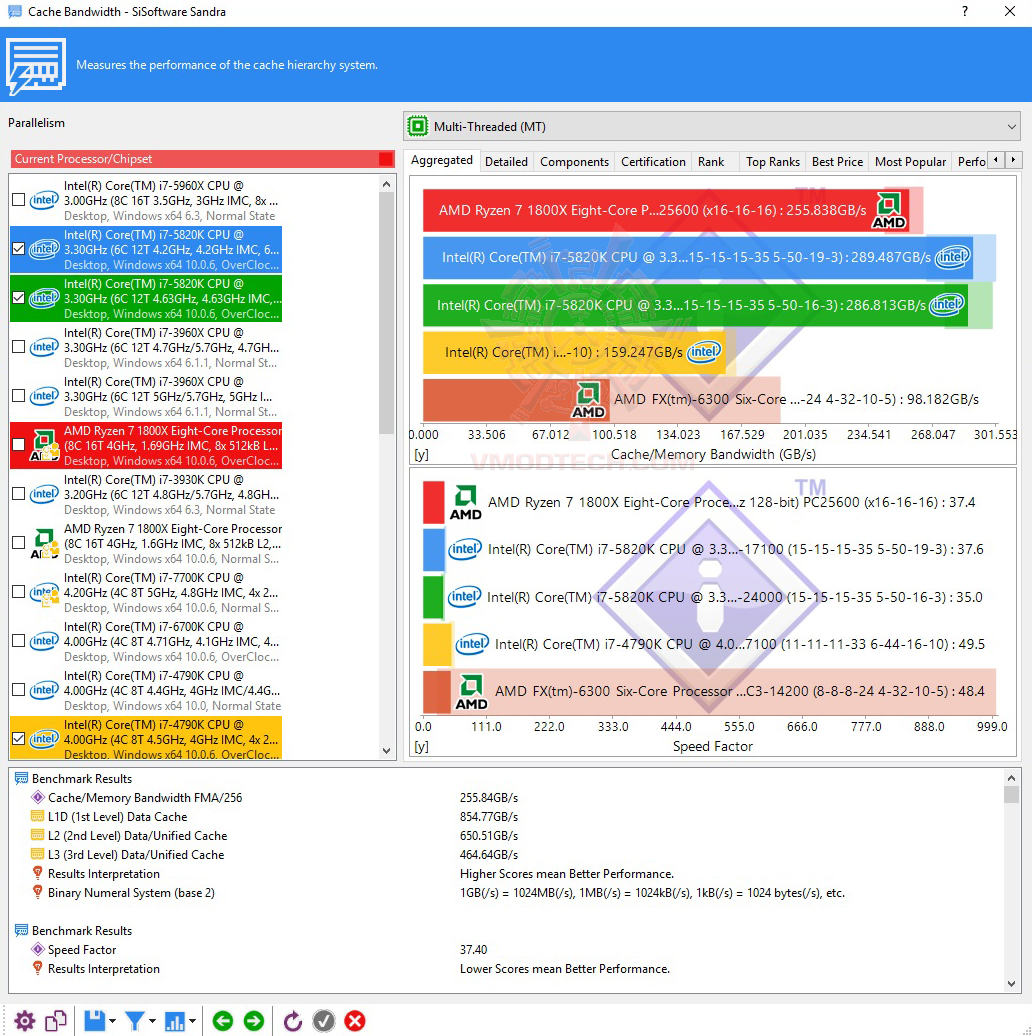Open the bar chart options icon
Screen dimensions: 1032x1036
pos(174,1021)
